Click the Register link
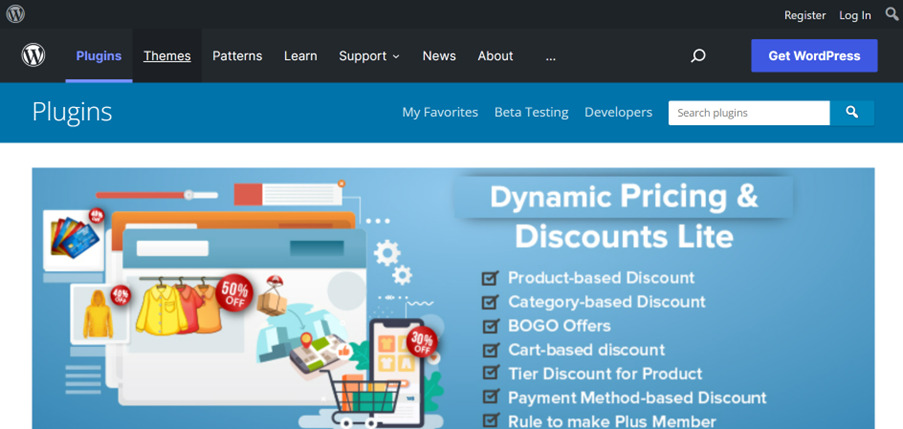 click(805, 16)
